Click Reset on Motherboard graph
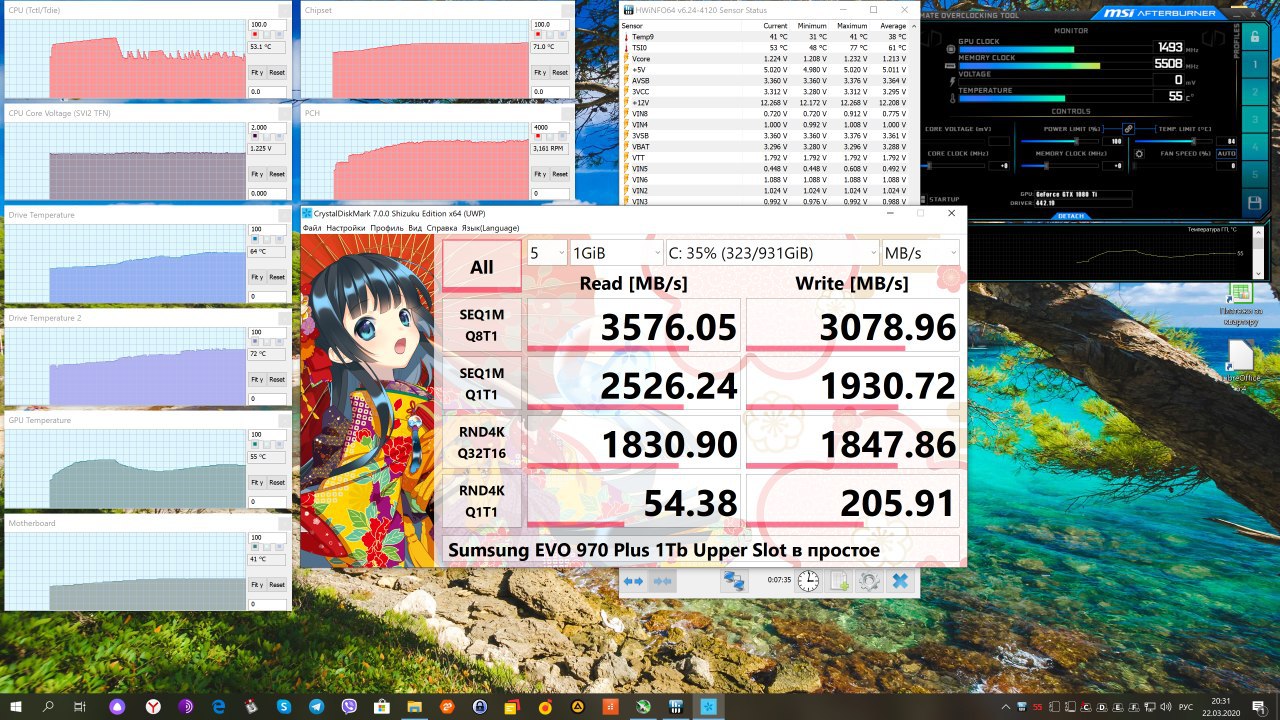Image resolution: width=1280 pixels, height=720 pixels. pyautogui.click(x=277, y=584)
